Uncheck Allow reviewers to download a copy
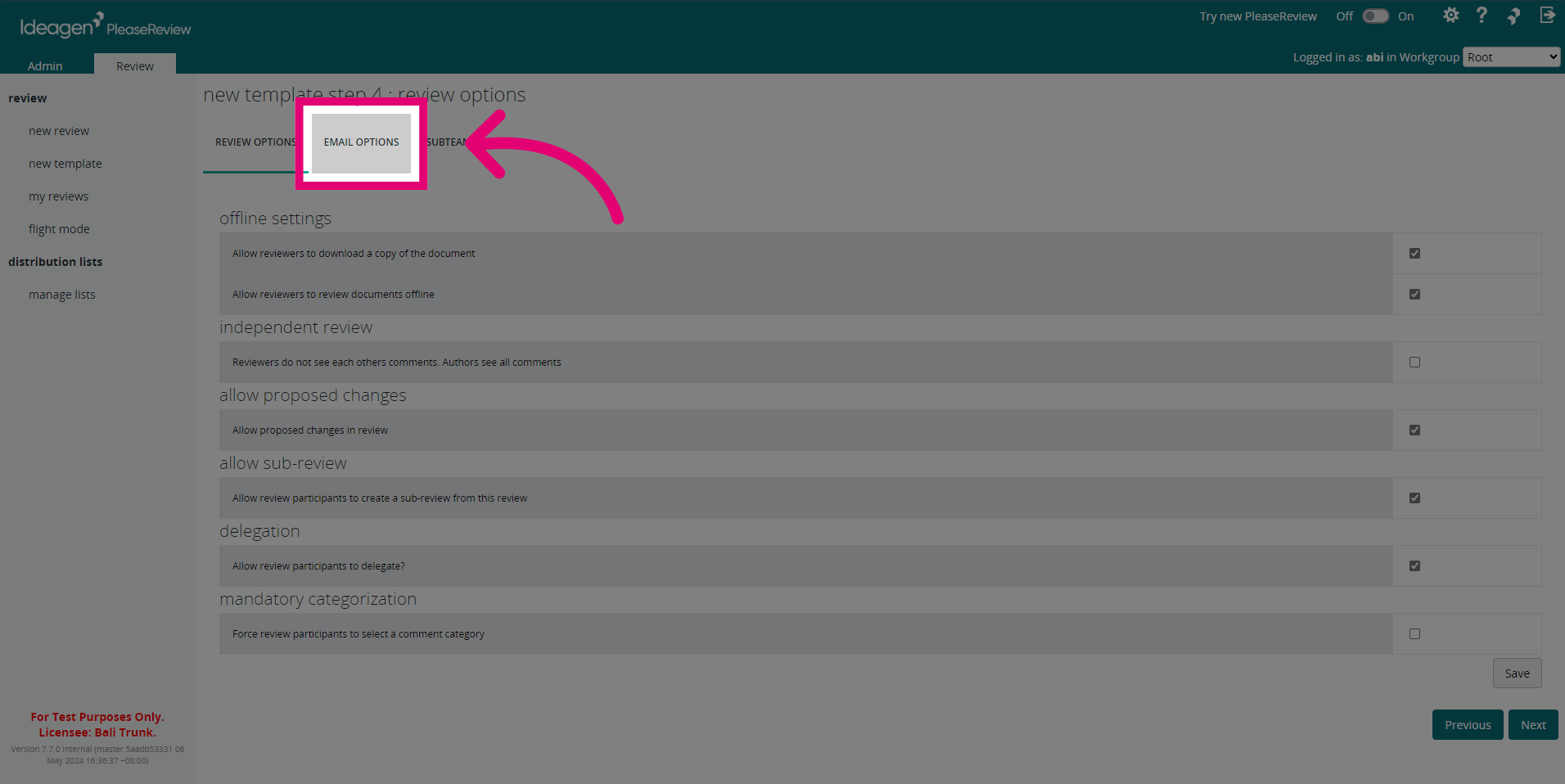 1414,254
